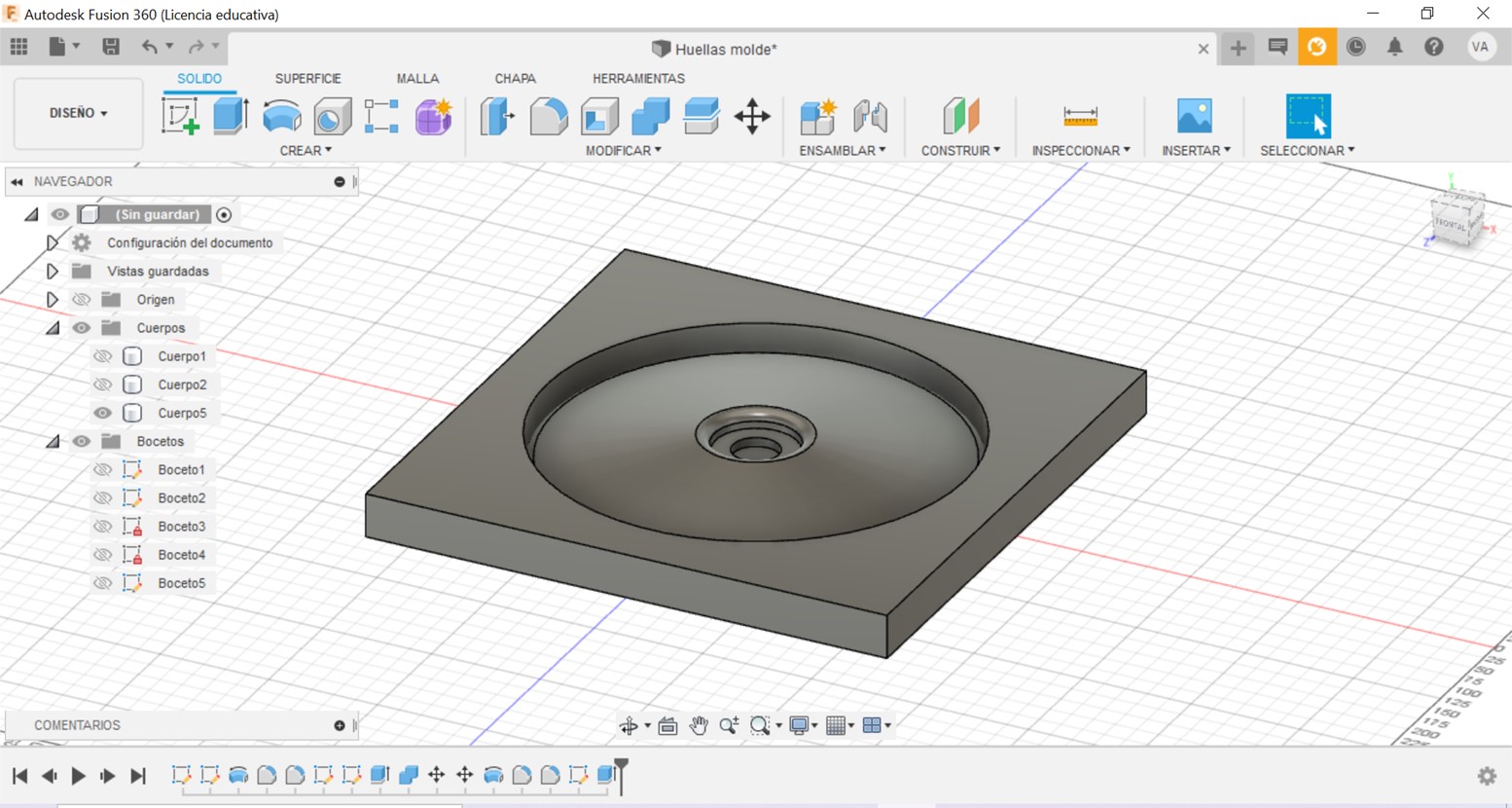Viewport: 1512px width, 808px height.
Task: Click the Save icon
Action: point(111,46)
